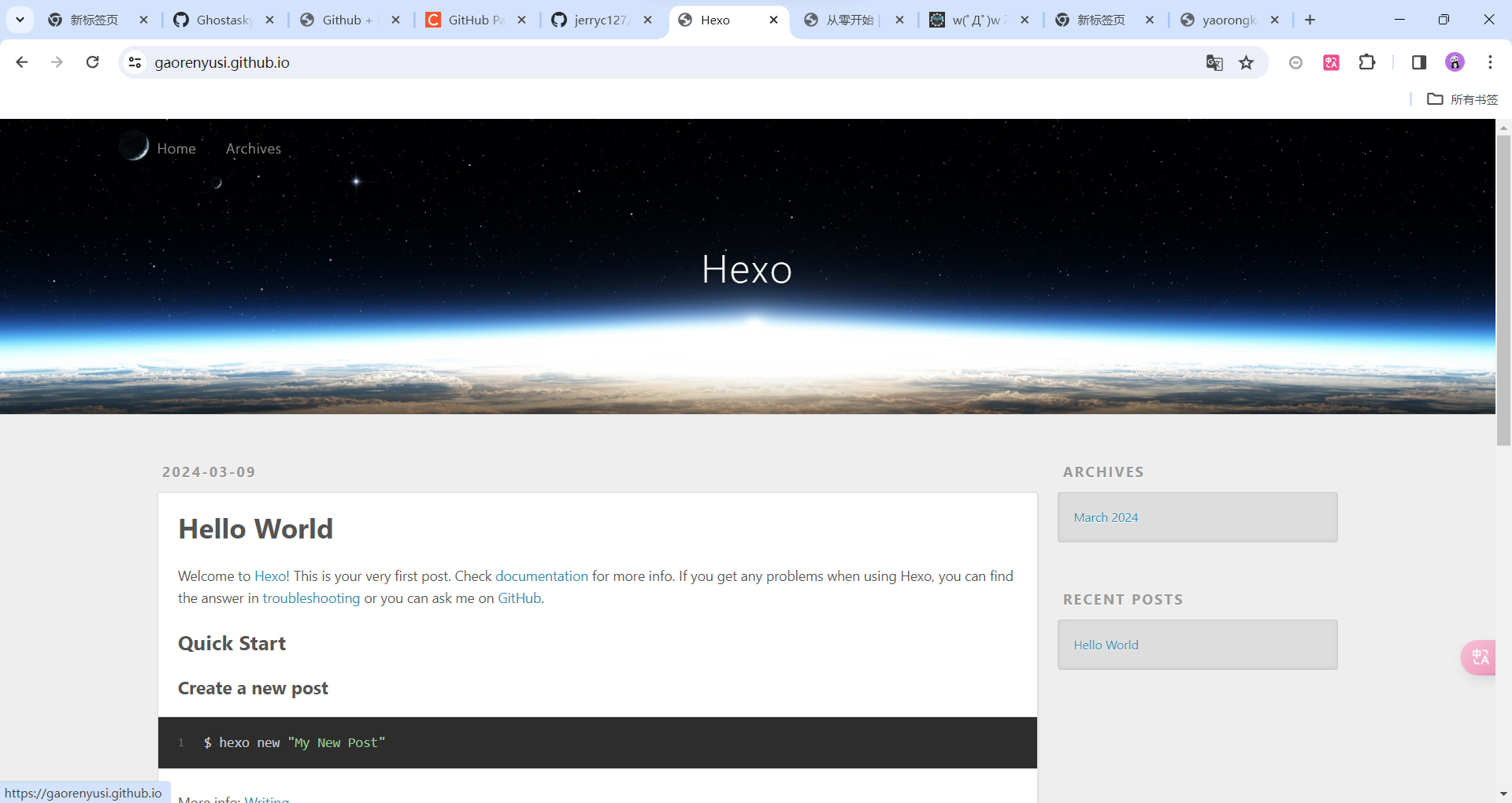1512x803 pixels.
Task: Click the hexo new code block
Action: click(x=598, y=742)
